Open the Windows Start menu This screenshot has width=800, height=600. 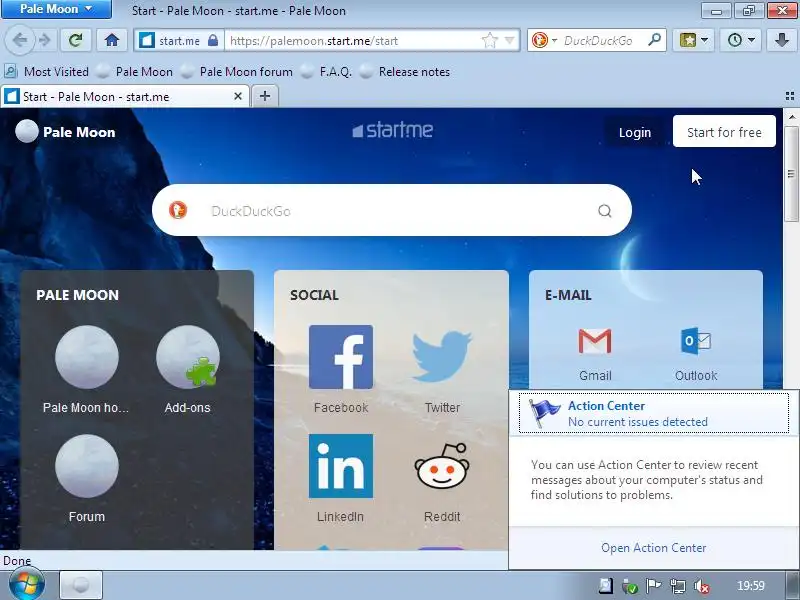27,584
